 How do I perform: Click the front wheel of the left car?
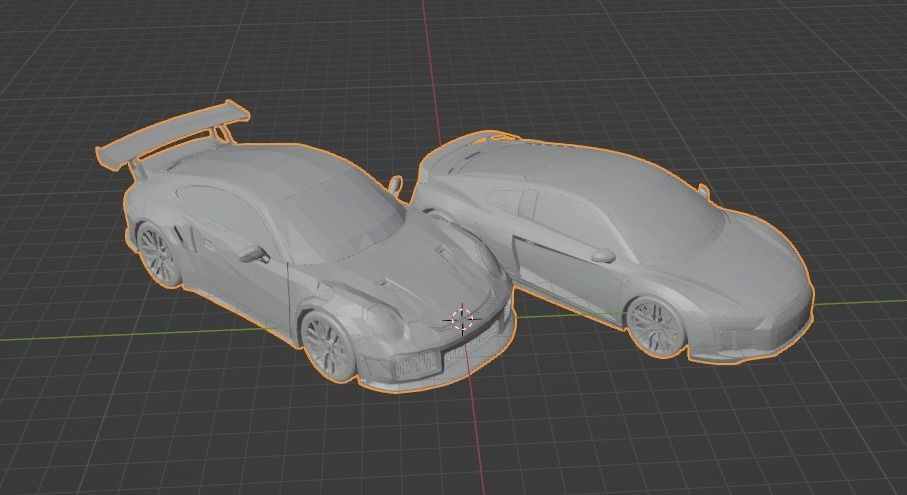point(327,345)
